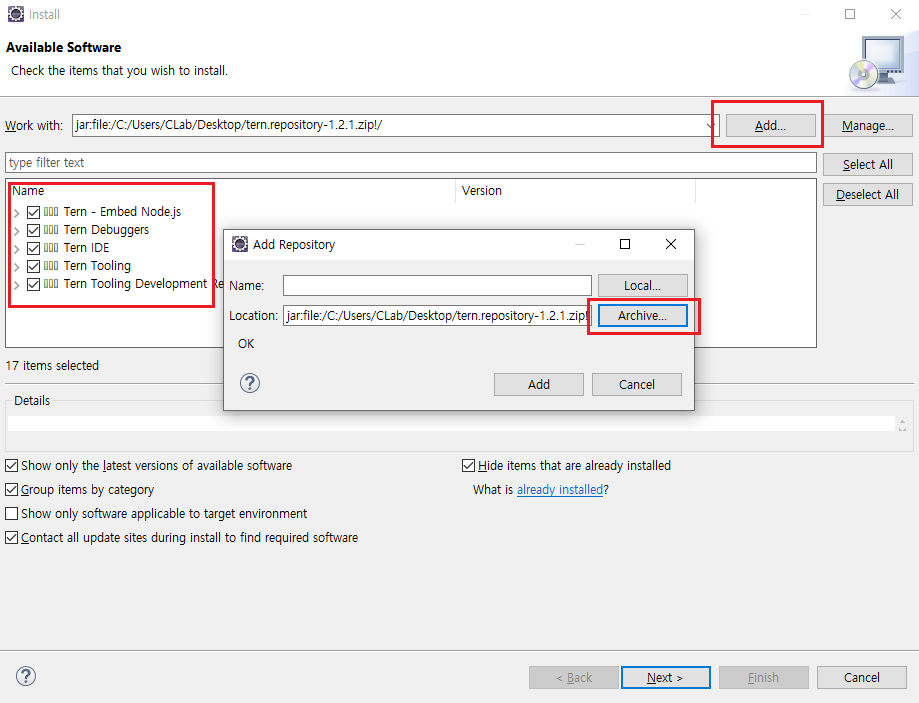Toggle Hide items that are already installed
The height and width of the screenshot is (703, 919).
[x=468, y=466]
